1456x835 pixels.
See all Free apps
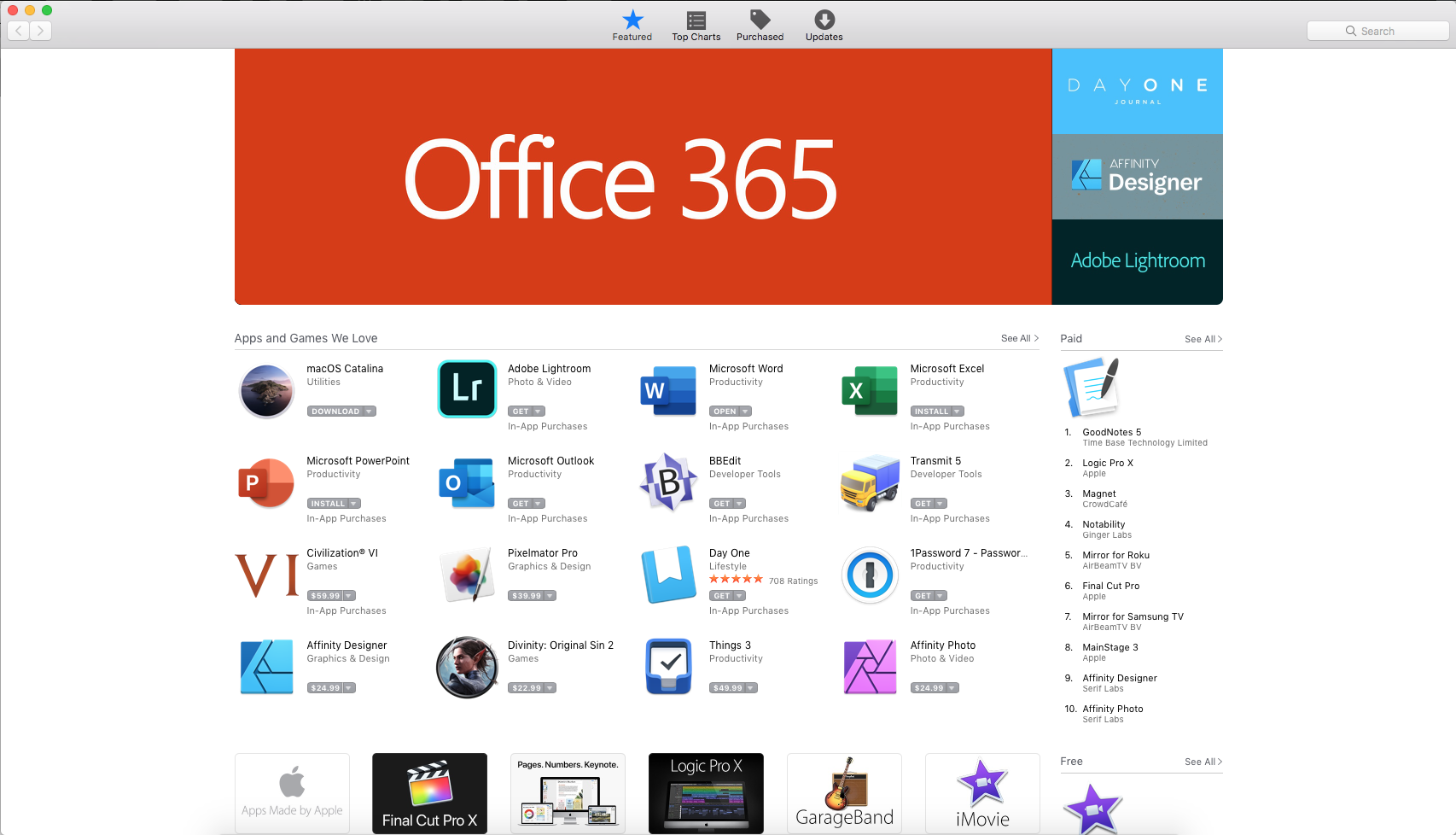[1203, 762]
